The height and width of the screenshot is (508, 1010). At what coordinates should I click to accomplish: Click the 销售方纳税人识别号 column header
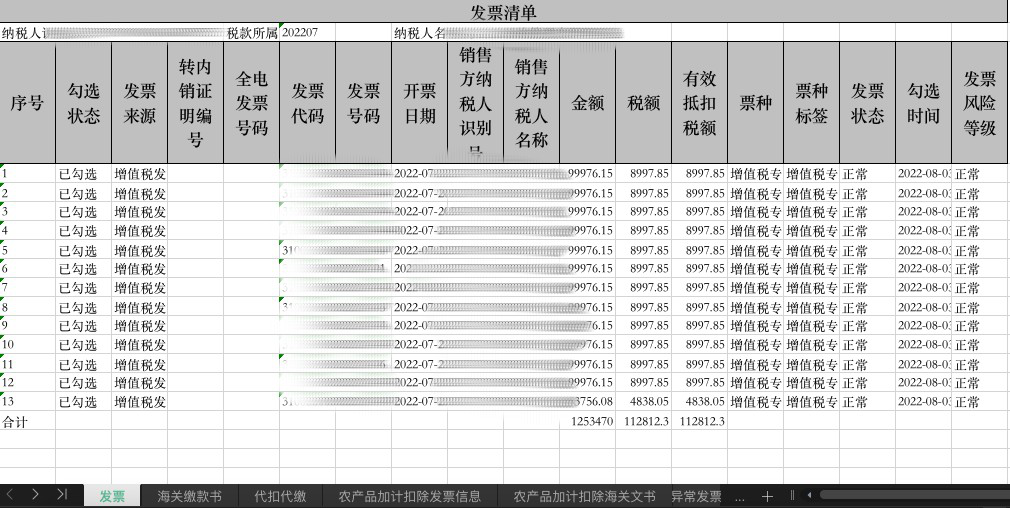pos(476,103)
